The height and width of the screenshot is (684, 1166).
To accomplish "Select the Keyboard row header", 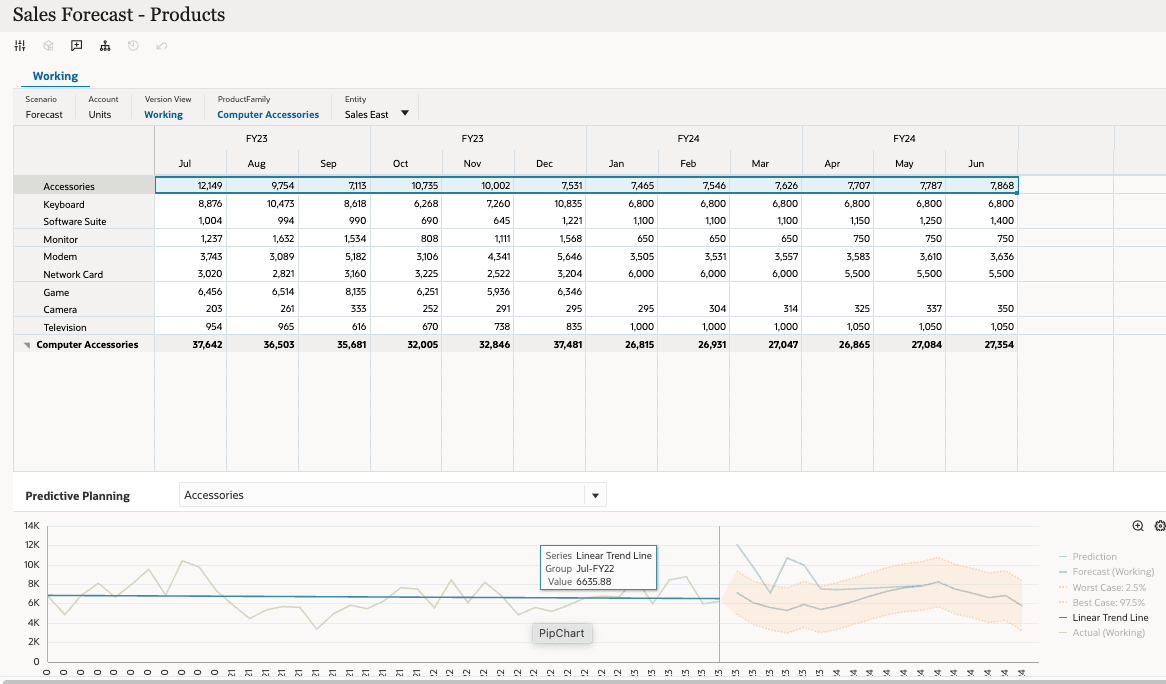I will click(x=64, y=204).
